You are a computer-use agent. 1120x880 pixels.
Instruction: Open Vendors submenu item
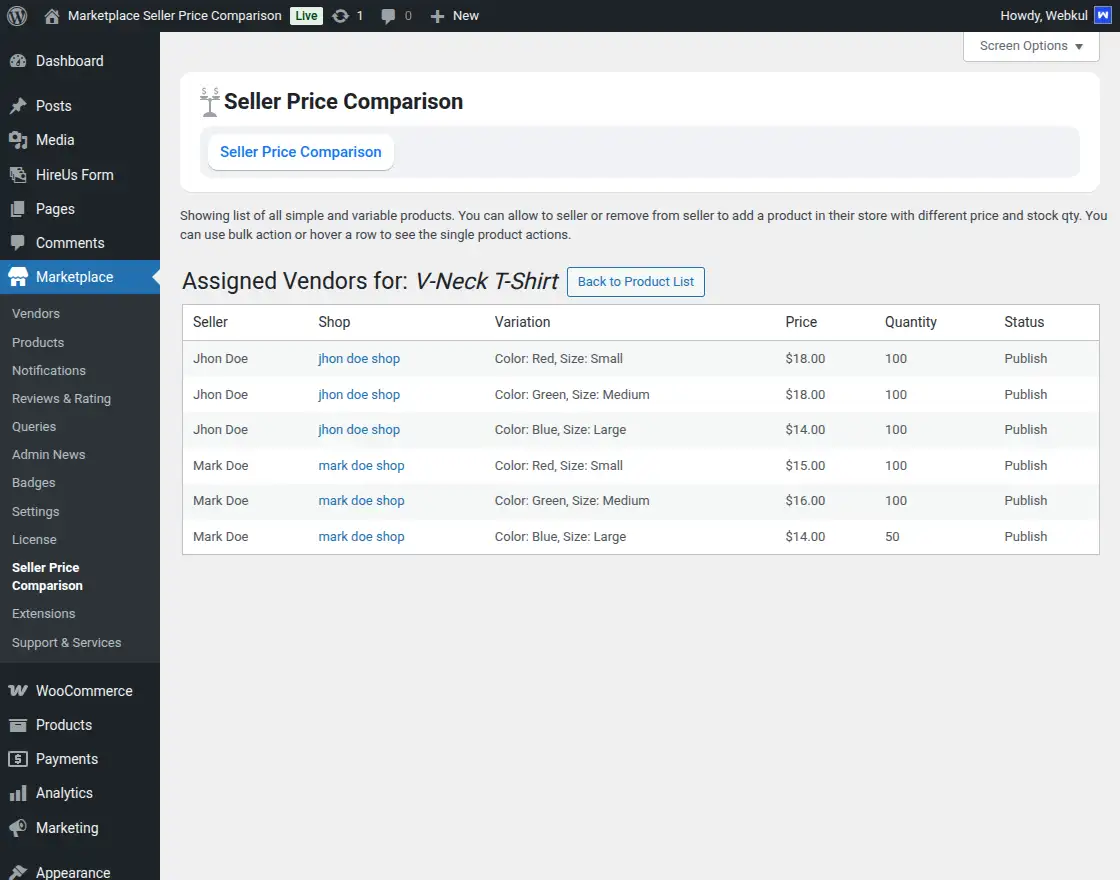[x=36, y=314]
